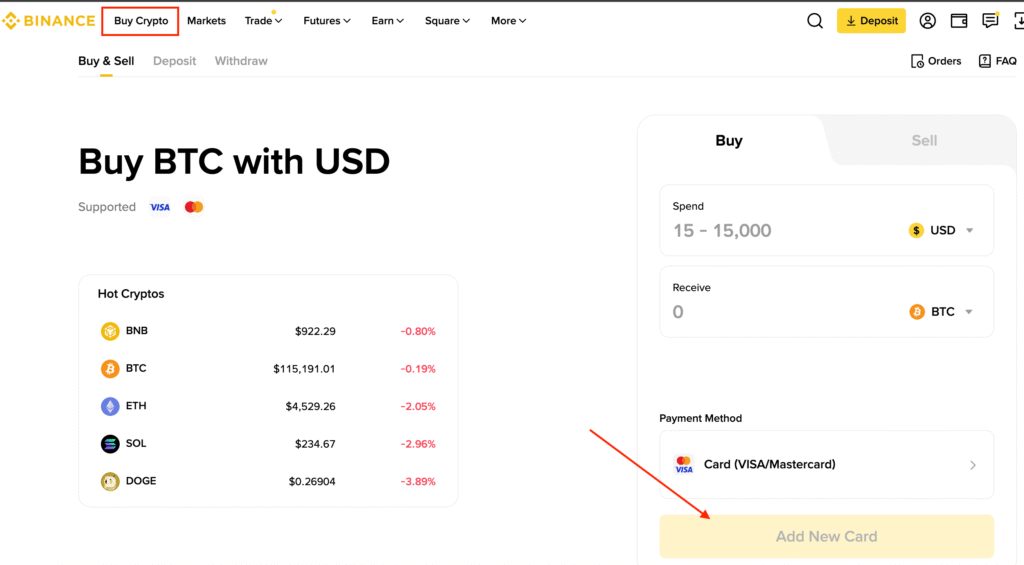Switch to the Withdraw tab
Viewport: 1024px width, 565px height.
coord(241,61)
